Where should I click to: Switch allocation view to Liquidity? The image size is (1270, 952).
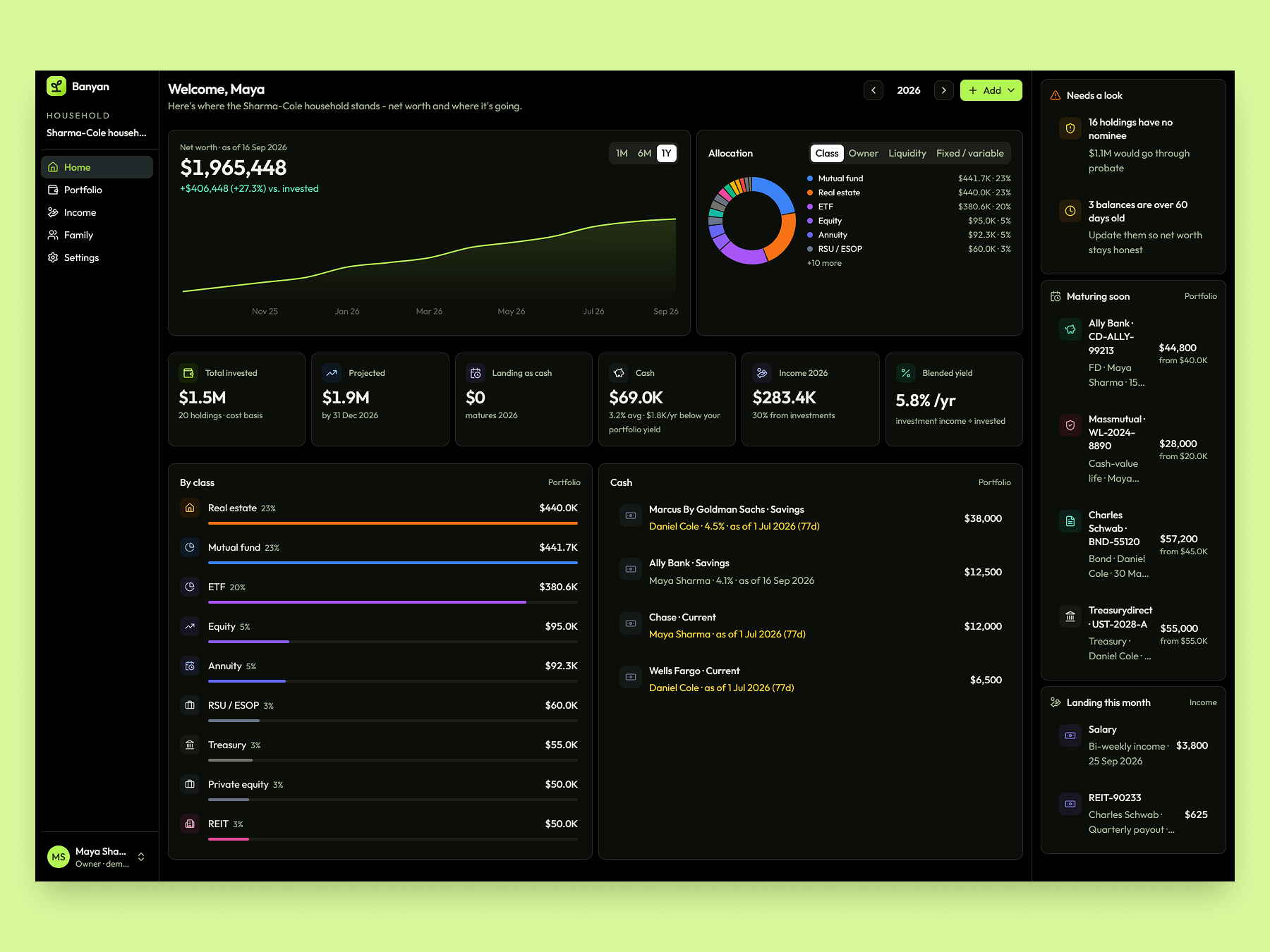[x=907, y=153]
